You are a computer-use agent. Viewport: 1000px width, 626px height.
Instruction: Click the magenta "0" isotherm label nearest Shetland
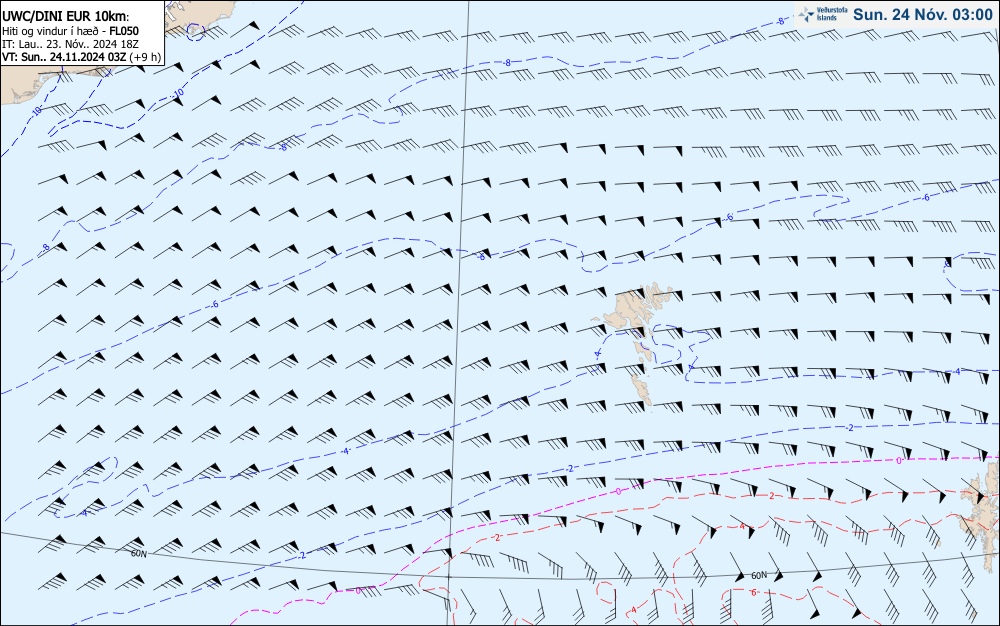[899, 460]
